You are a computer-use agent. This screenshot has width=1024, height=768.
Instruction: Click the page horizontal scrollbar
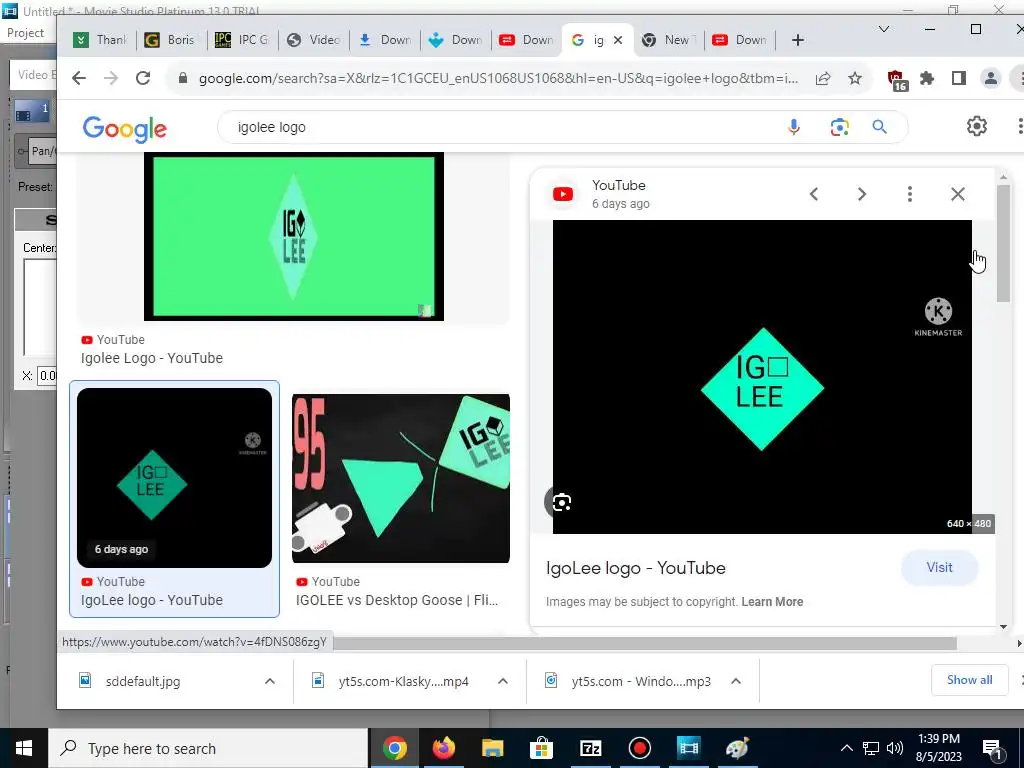[x=645, y=643]
